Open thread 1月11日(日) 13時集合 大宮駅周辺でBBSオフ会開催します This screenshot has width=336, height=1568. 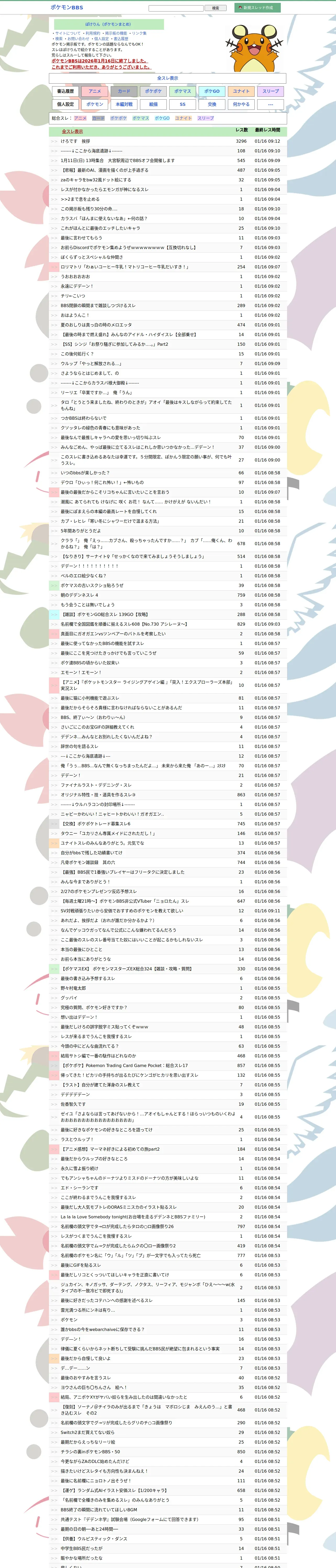(x=118, y=161)
